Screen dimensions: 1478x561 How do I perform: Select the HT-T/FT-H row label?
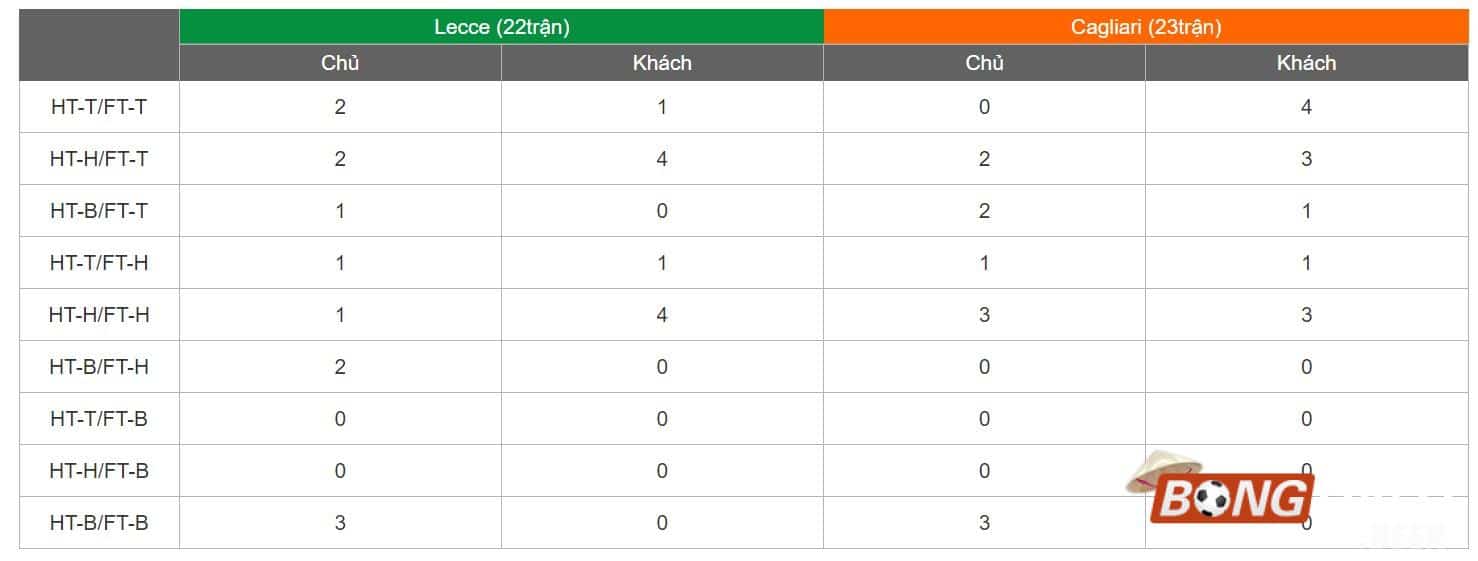pos(99,263)
